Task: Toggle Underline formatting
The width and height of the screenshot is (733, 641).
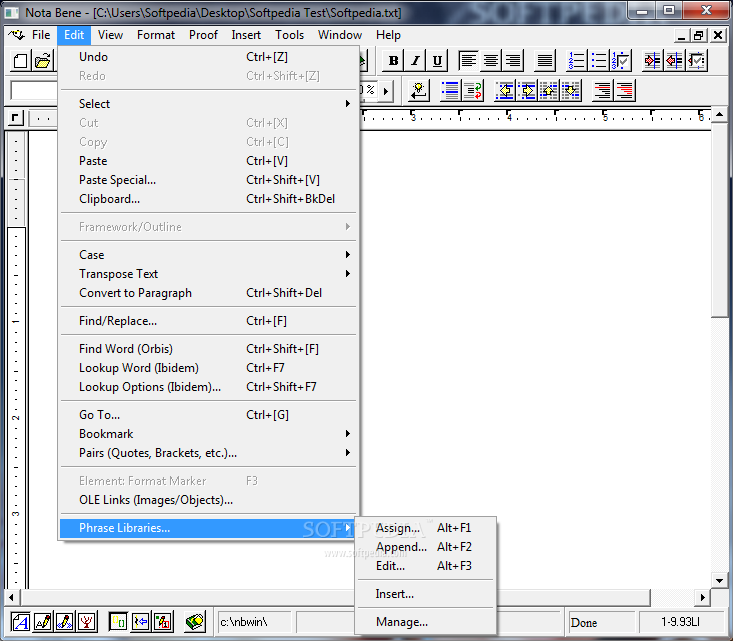Action: pos(437,61)
